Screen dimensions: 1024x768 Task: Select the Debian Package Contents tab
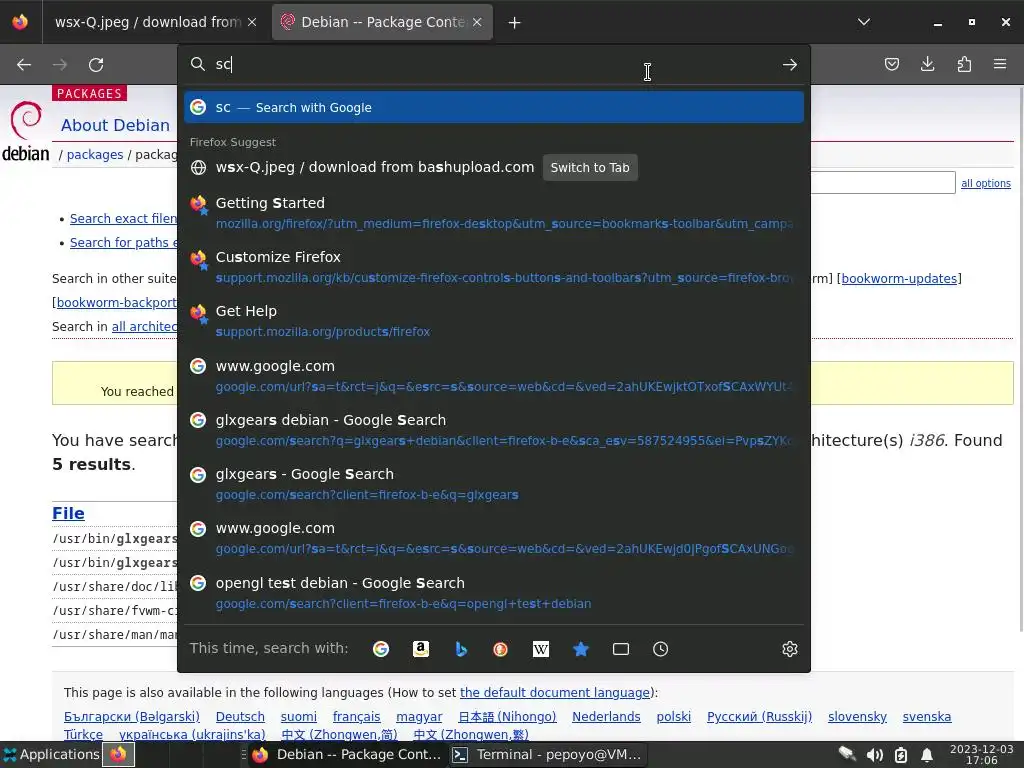click(x=382, y=22)
